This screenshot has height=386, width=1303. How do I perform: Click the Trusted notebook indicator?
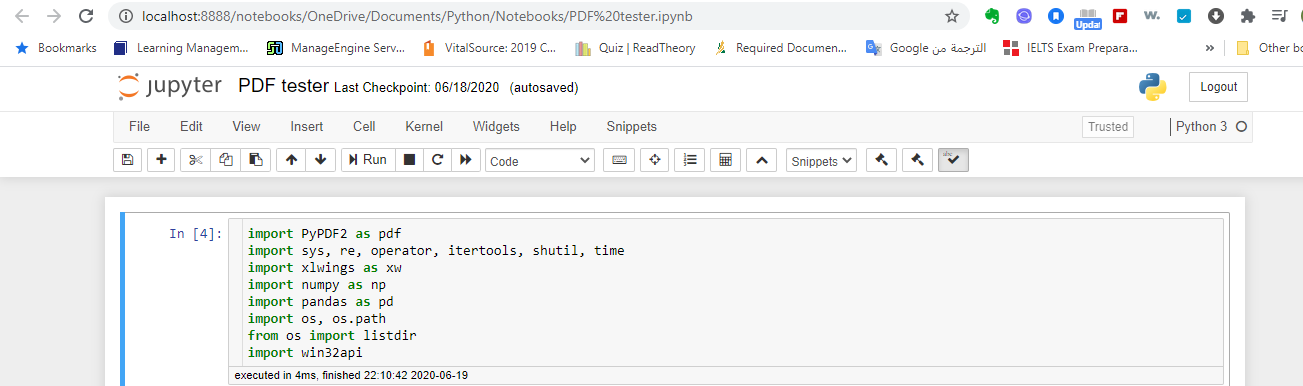point(1108,127)
